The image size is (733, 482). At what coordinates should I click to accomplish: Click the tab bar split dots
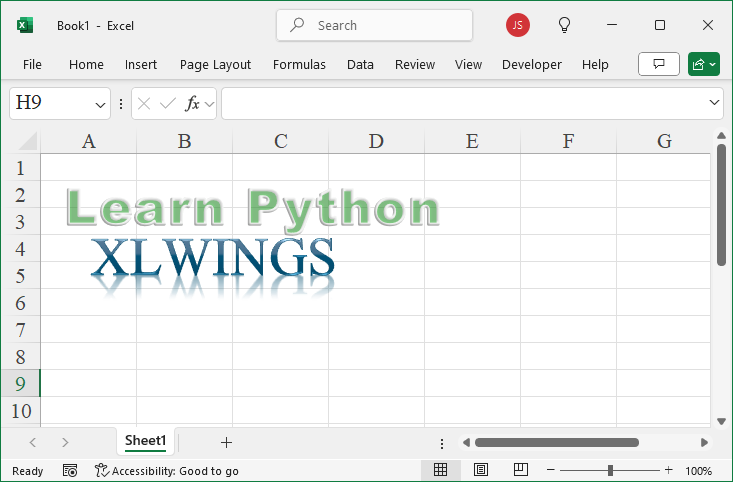[442, 443]
